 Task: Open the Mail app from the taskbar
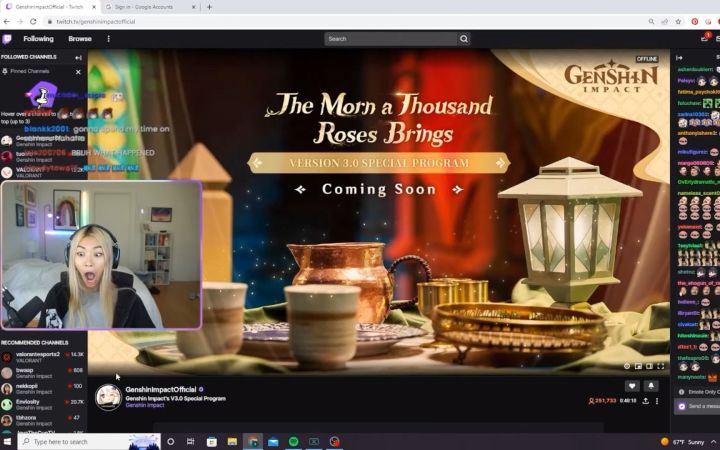273,442
